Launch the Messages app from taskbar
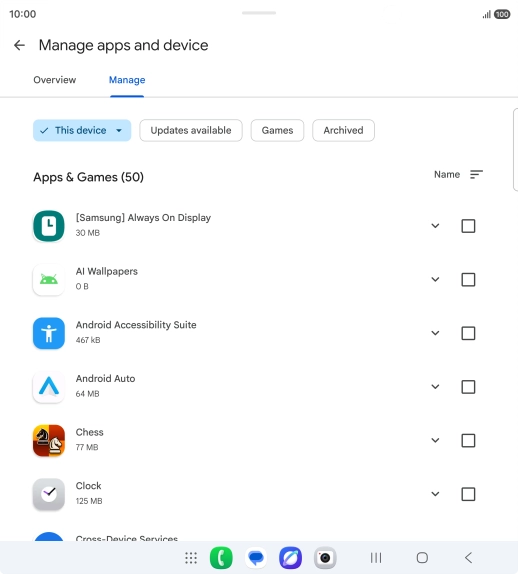 [256, 558]
